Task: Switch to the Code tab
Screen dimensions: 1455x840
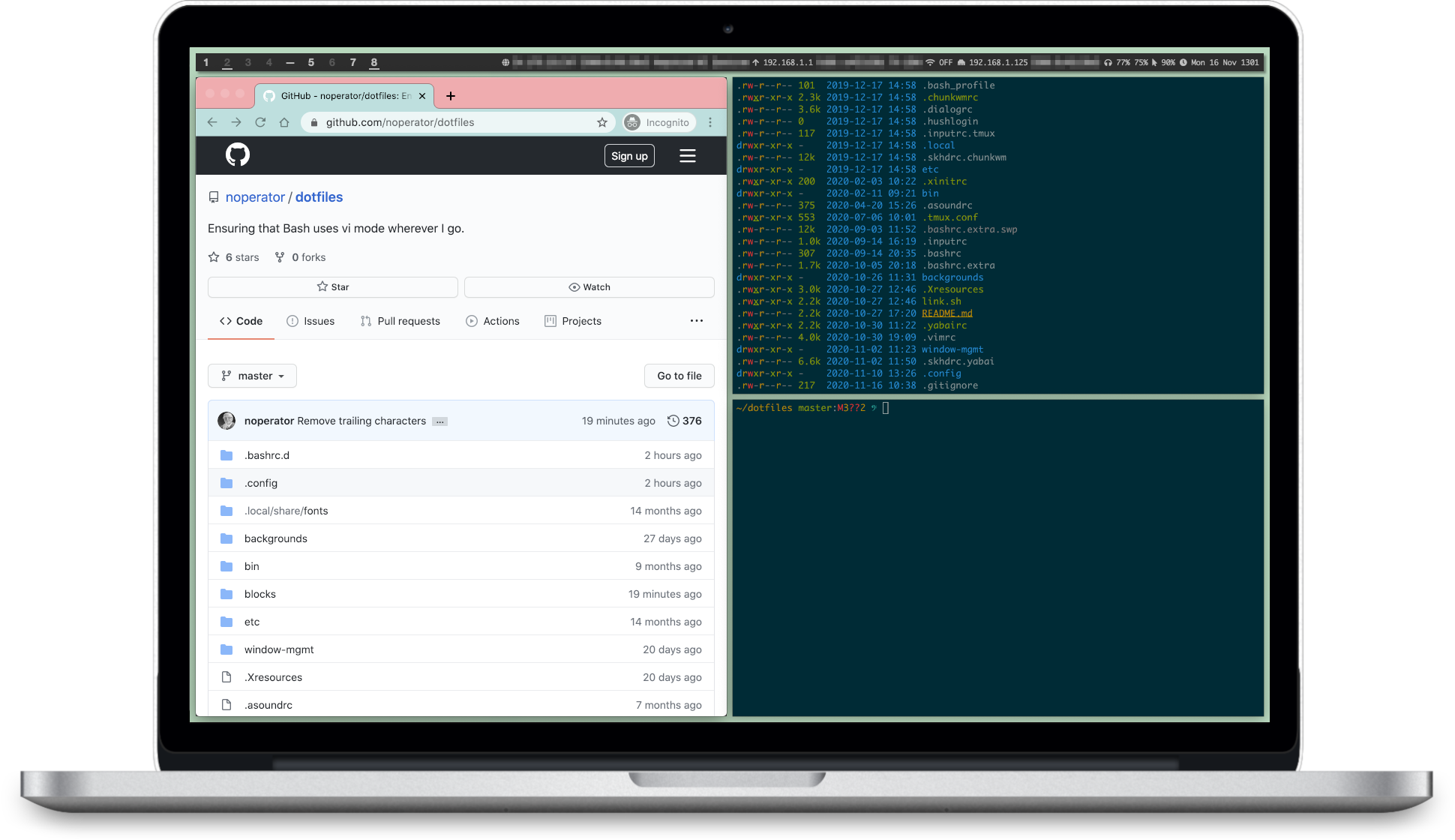Action: (241, 321)
